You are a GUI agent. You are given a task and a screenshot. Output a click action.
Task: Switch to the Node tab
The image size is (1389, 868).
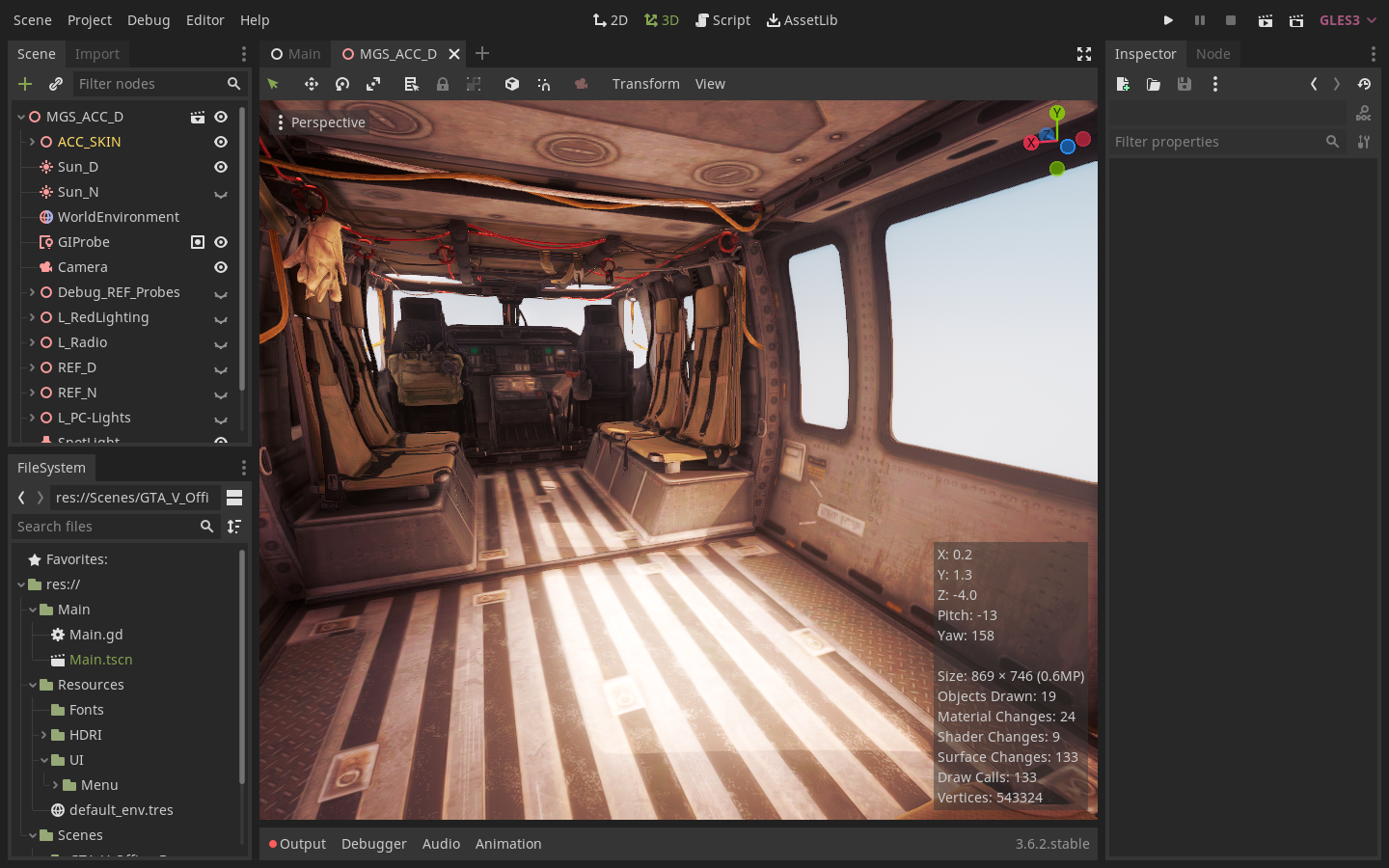pos(1213,54)
